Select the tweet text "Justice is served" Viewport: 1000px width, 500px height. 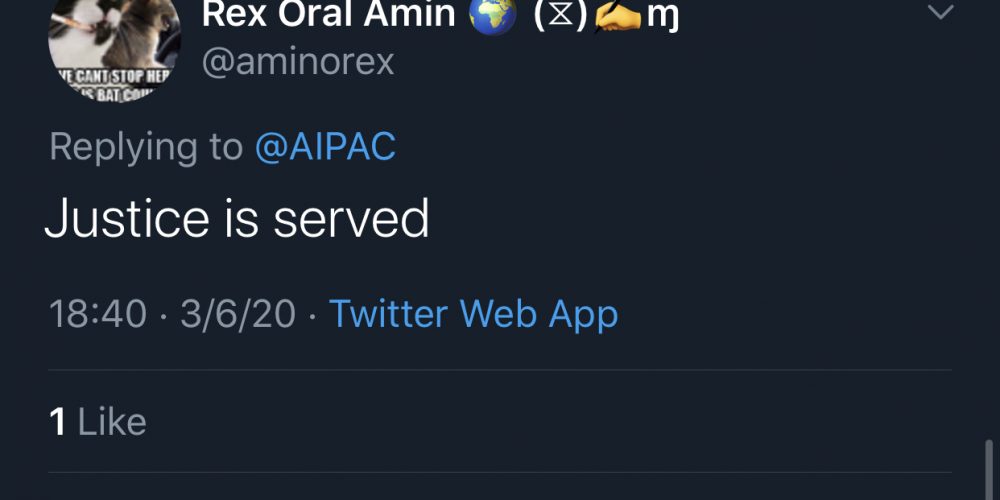pos(237,219)
